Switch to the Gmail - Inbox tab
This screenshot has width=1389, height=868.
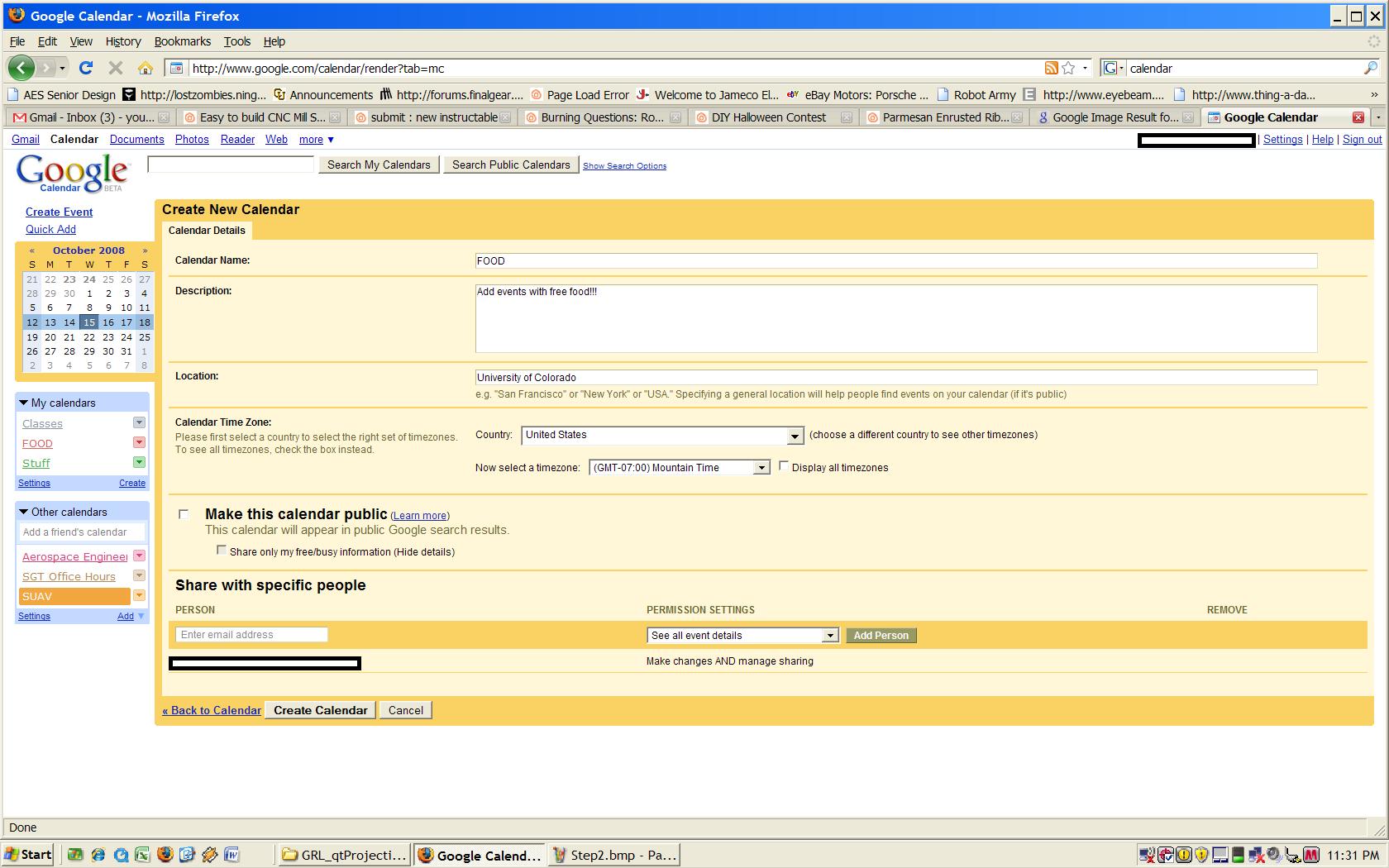[x=90, y=117]
